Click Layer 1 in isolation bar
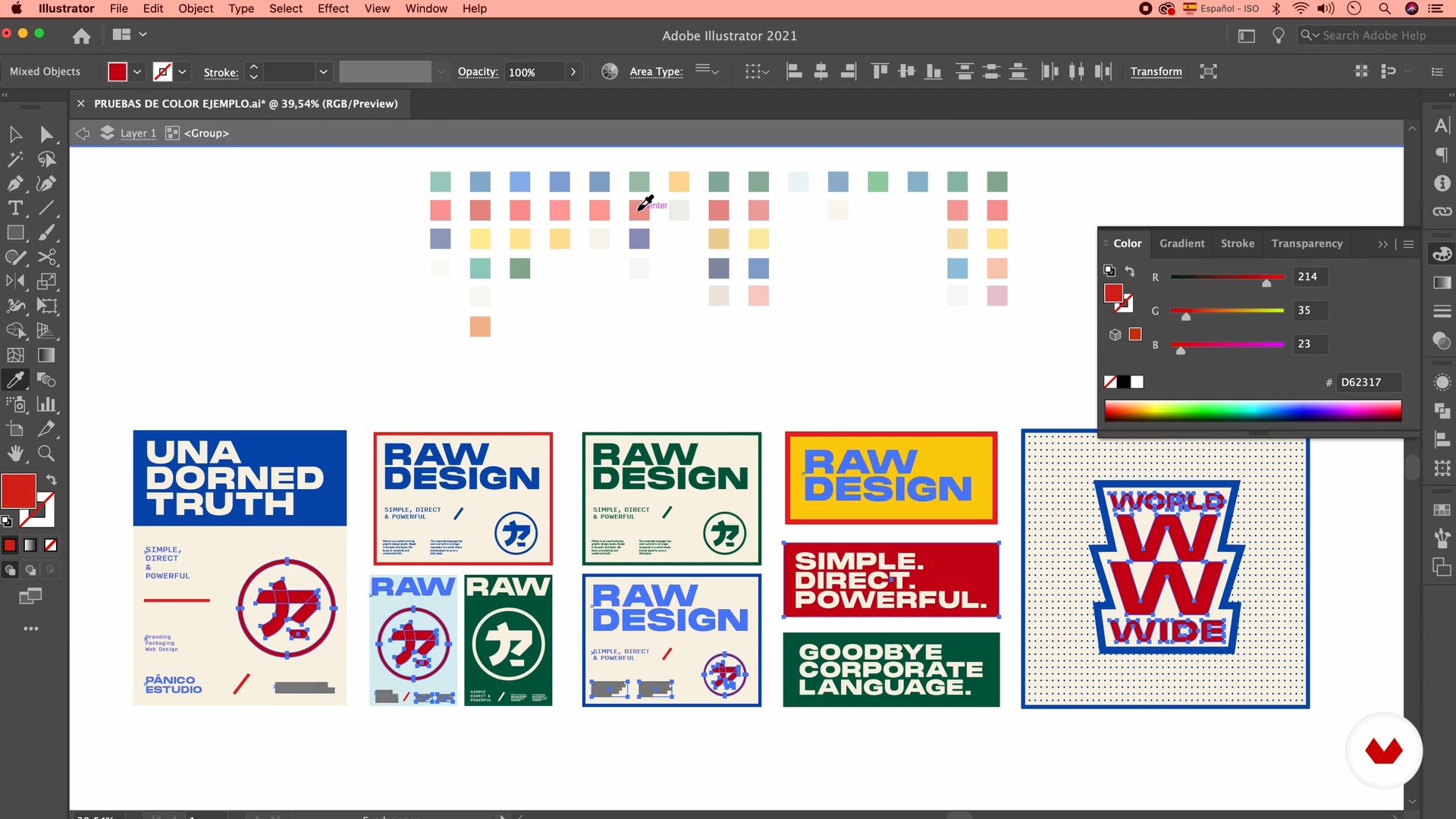 [x=138, y=133]
